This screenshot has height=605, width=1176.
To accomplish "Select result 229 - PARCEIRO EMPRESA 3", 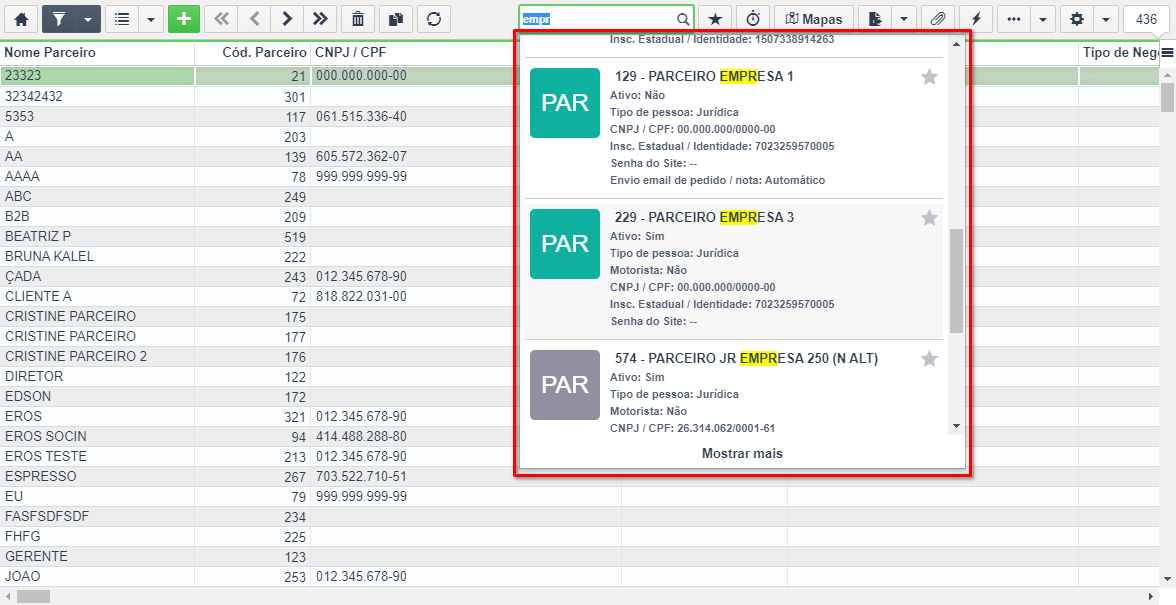I will [704, 217].
